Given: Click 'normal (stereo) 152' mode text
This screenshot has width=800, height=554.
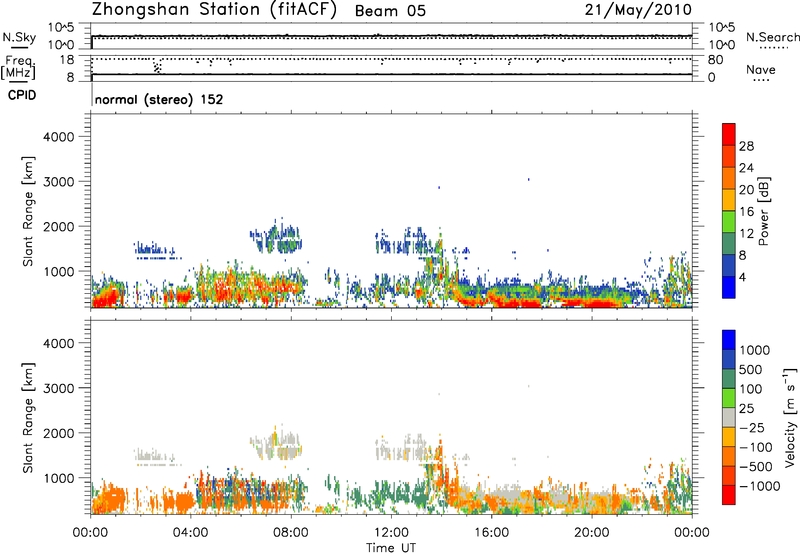Looking at the screenshot, I should [159, 99].
